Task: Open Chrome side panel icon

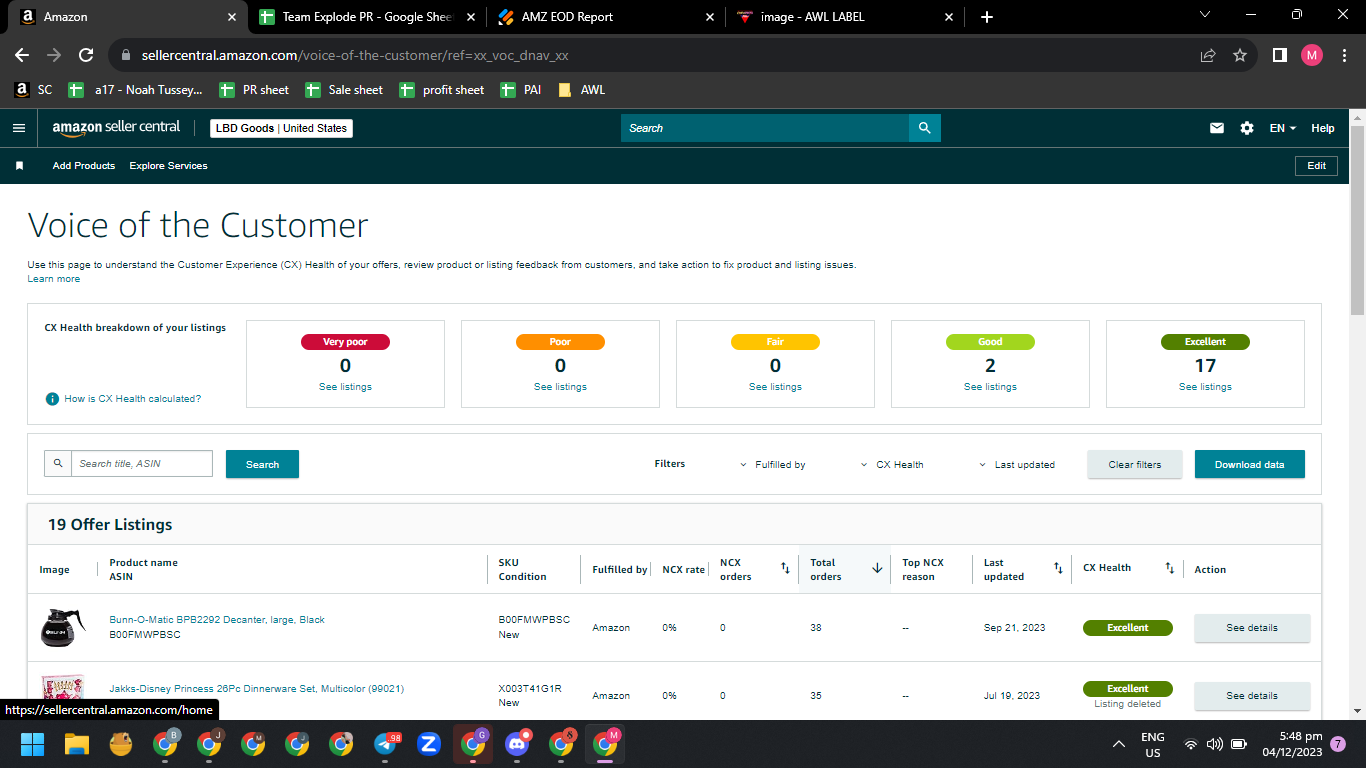Action: point(1279,55)
